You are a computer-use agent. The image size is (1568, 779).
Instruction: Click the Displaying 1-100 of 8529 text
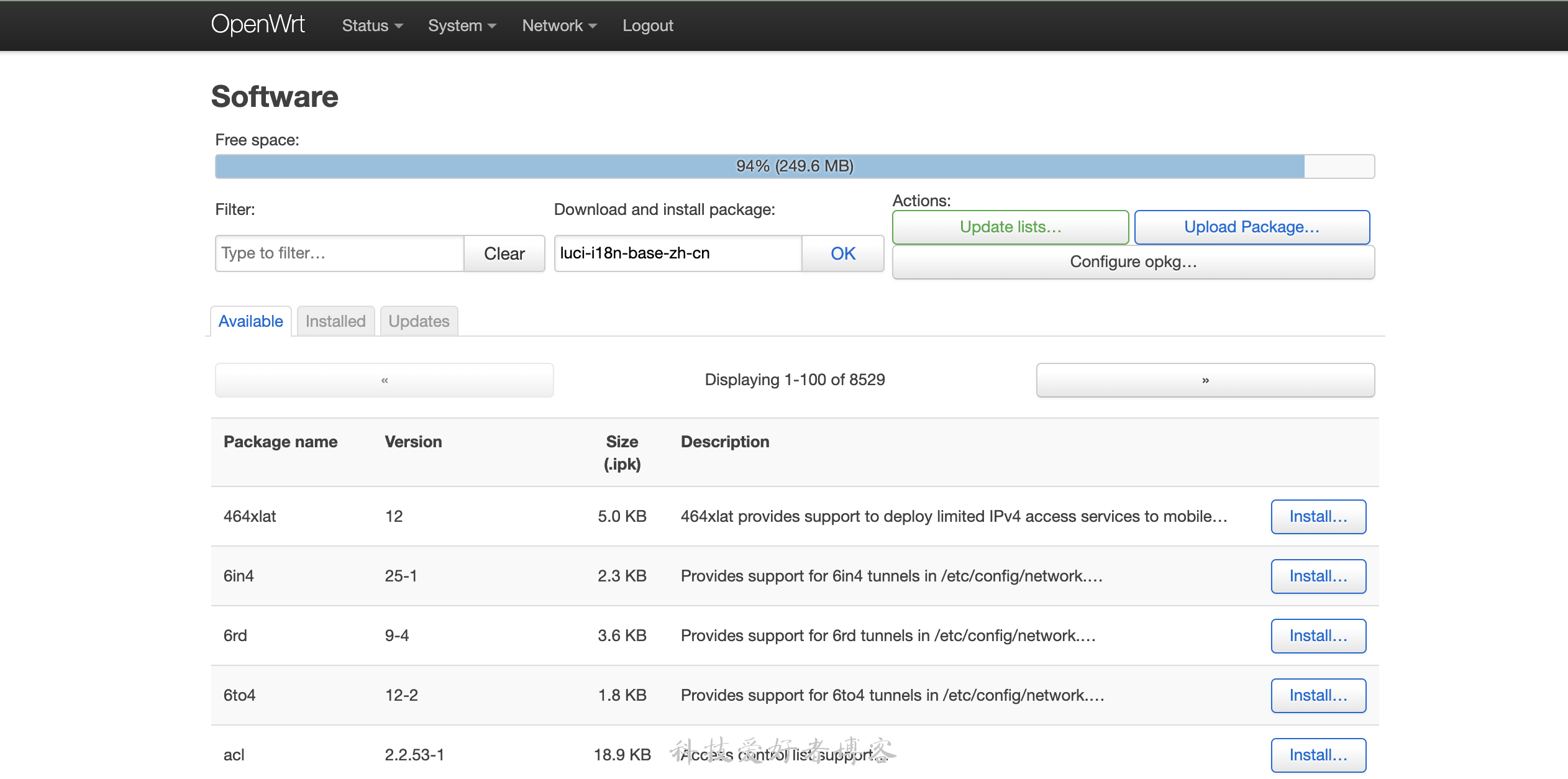coord(795,380)
